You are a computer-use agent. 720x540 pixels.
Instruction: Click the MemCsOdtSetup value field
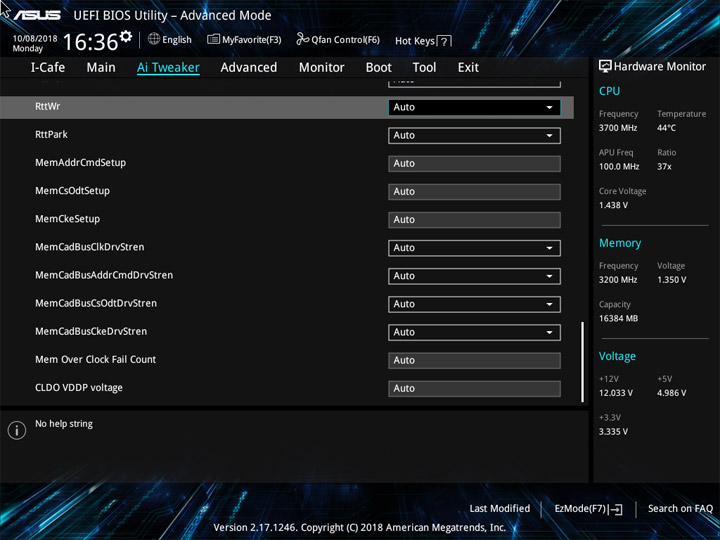pos(474,191)
